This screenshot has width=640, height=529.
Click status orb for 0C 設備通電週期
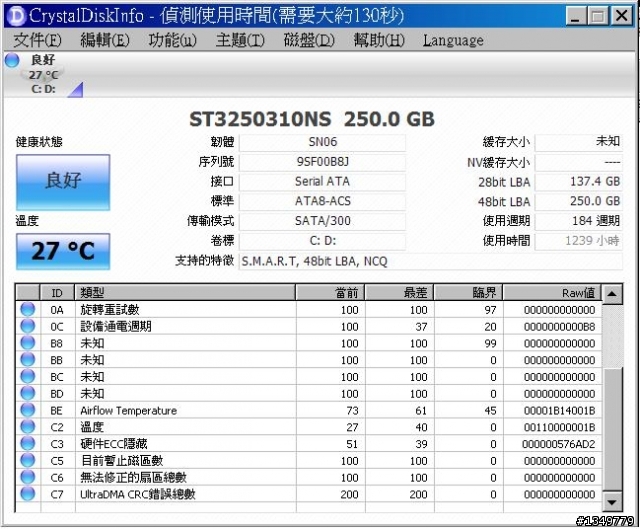click(x=28, y=326)
